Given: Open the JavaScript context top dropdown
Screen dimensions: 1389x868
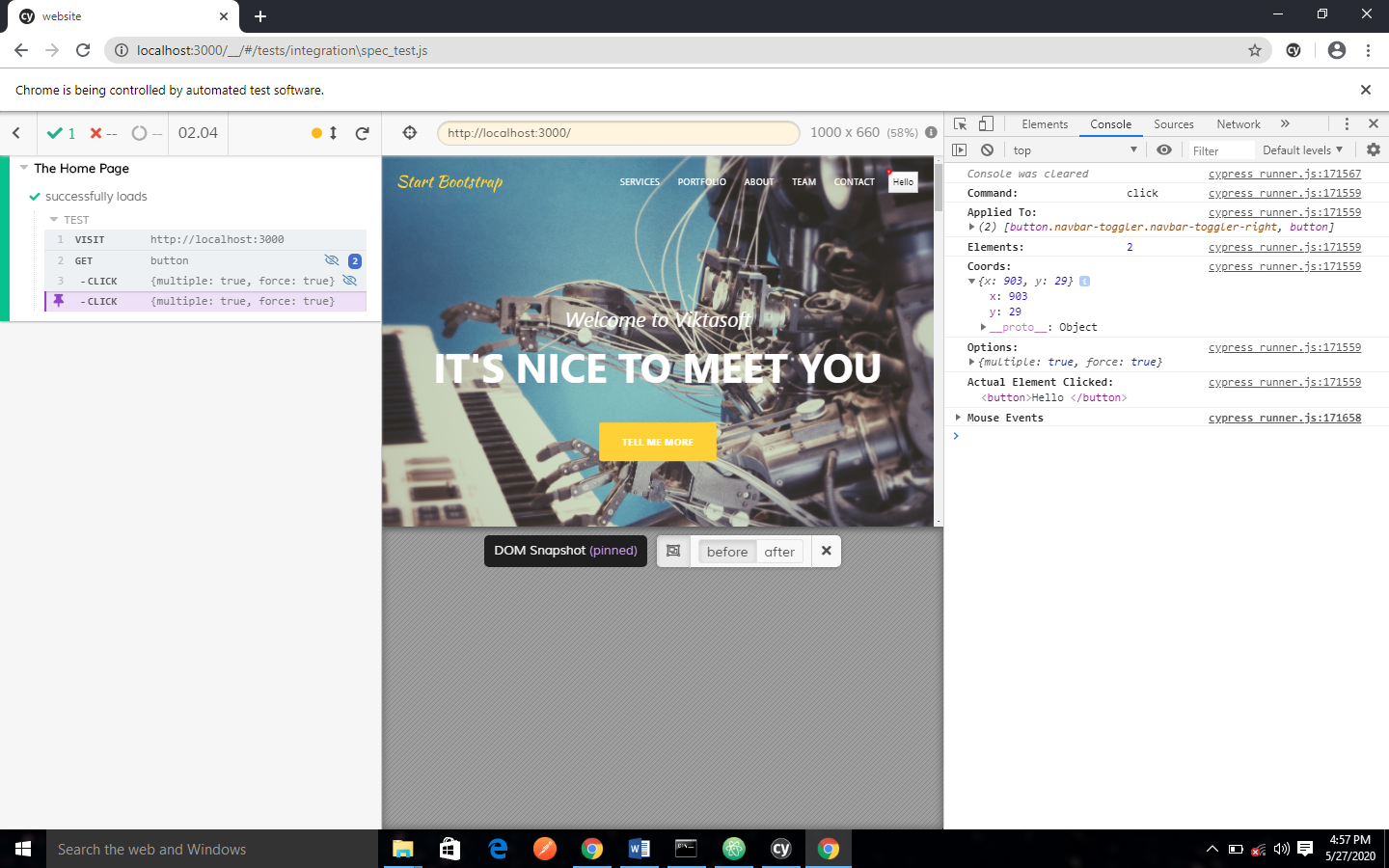Looking at the screenshot, I should pos(1075,150).
